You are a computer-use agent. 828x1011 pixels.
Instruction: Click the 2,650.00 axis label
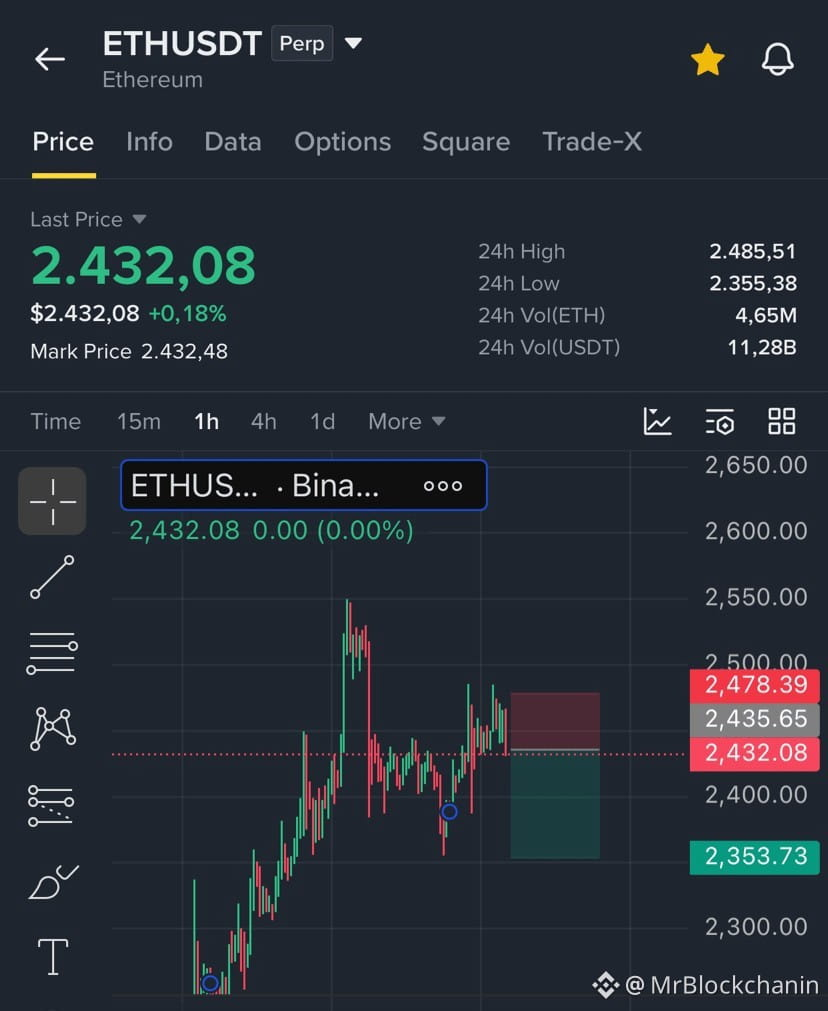(x=756, y=466)
